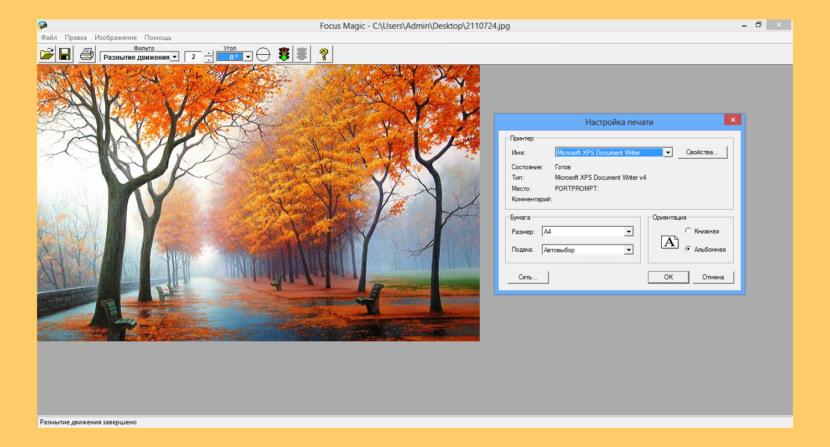Restore down the Focus Magic window
Screen dimensions: 830x447
(759, 25)
